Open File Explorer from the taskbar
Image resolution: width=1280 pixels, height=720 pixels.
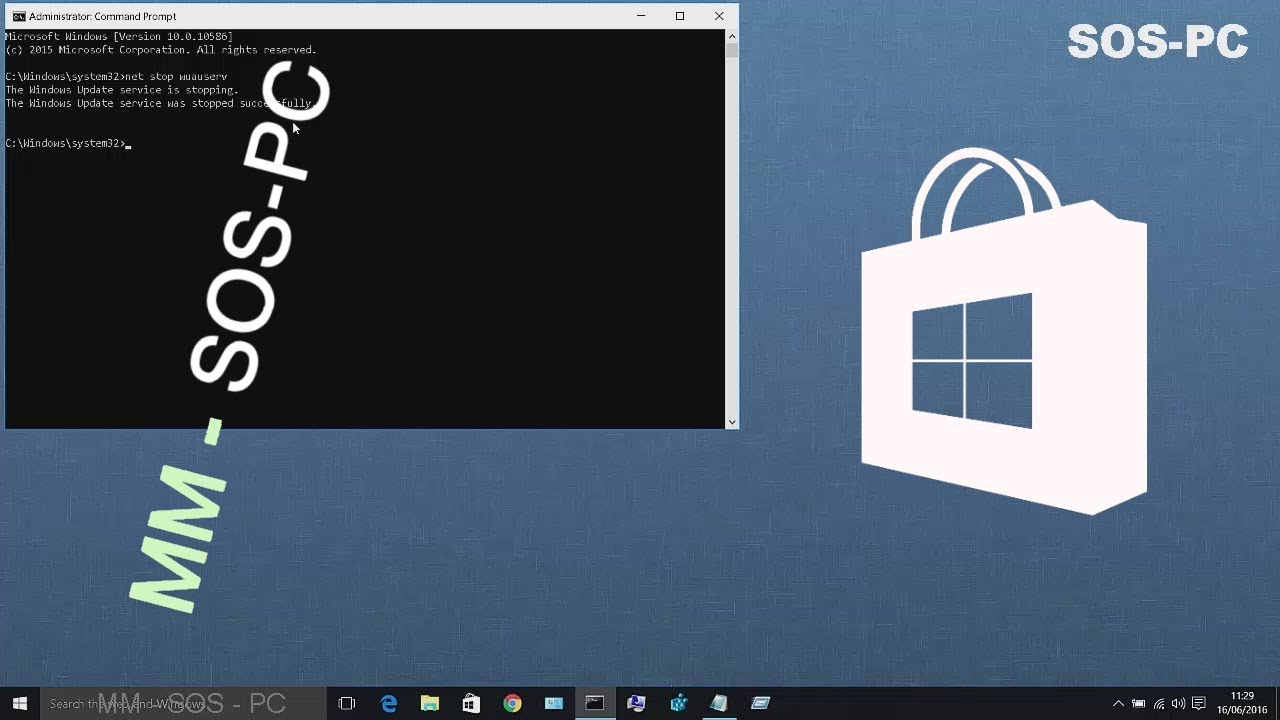tap(430, 704)
